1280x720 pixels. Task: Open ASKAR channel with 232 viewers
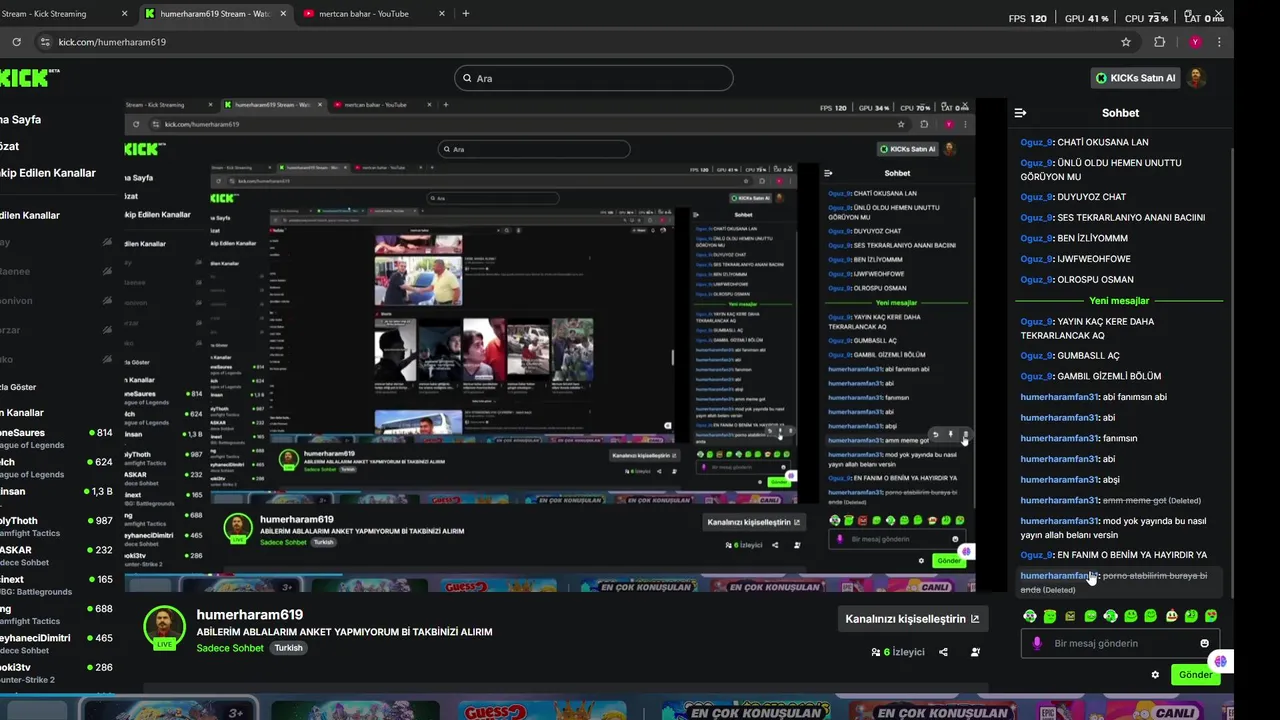tap(56, 556)
